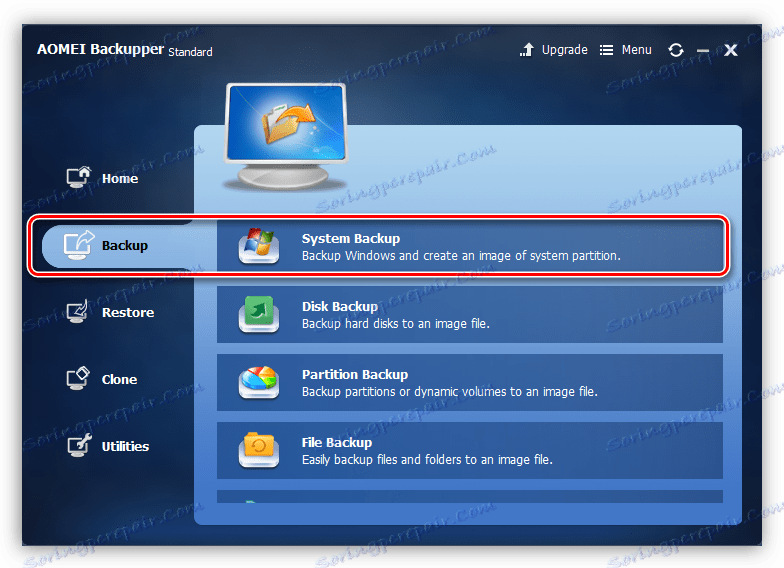Click the Home sidebar icon
The image size is (784, 568).
tap(79, 177)
